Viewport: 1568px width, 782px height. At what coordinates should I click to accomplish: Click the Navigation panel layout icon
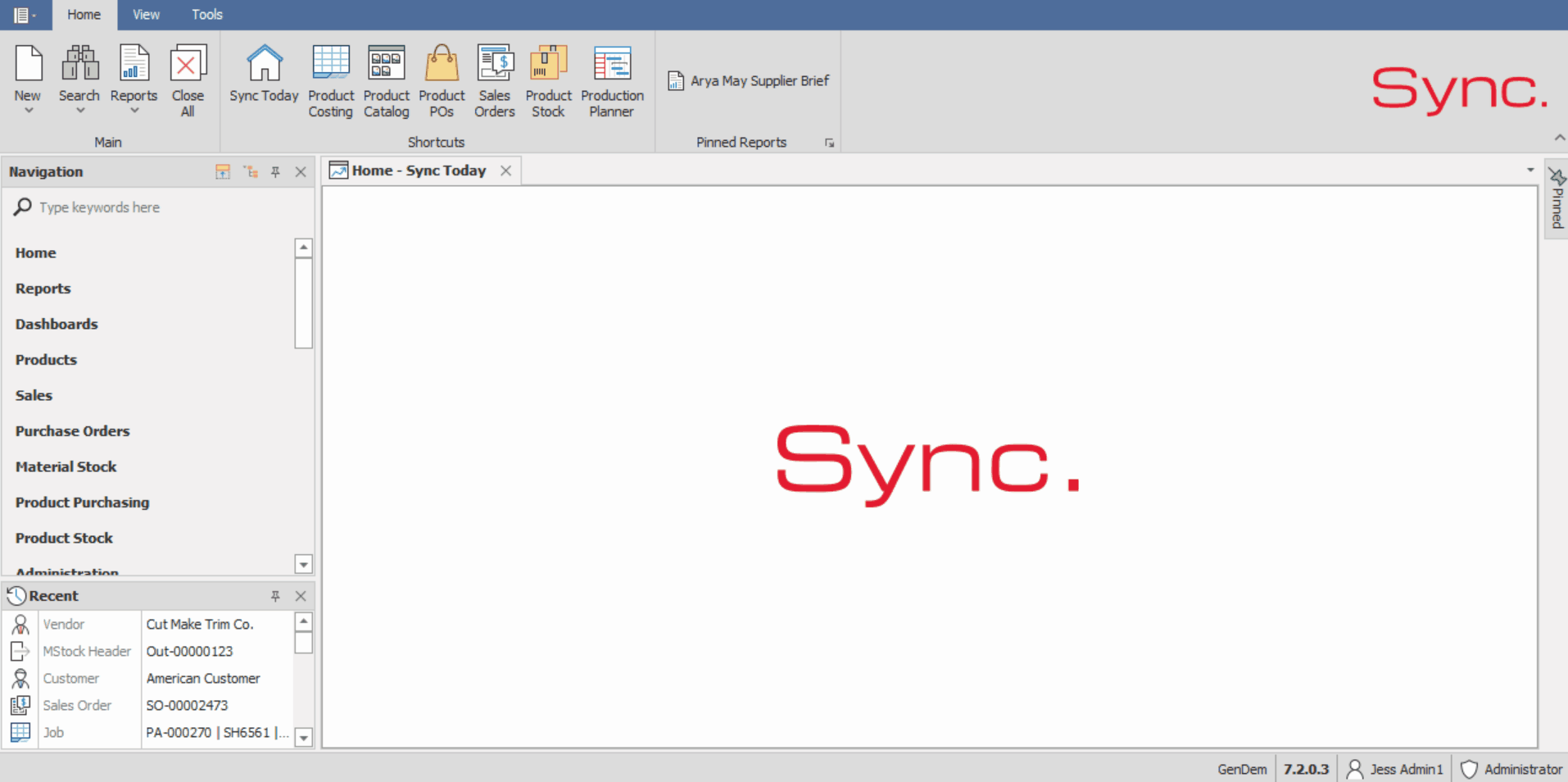coord(223,171)
